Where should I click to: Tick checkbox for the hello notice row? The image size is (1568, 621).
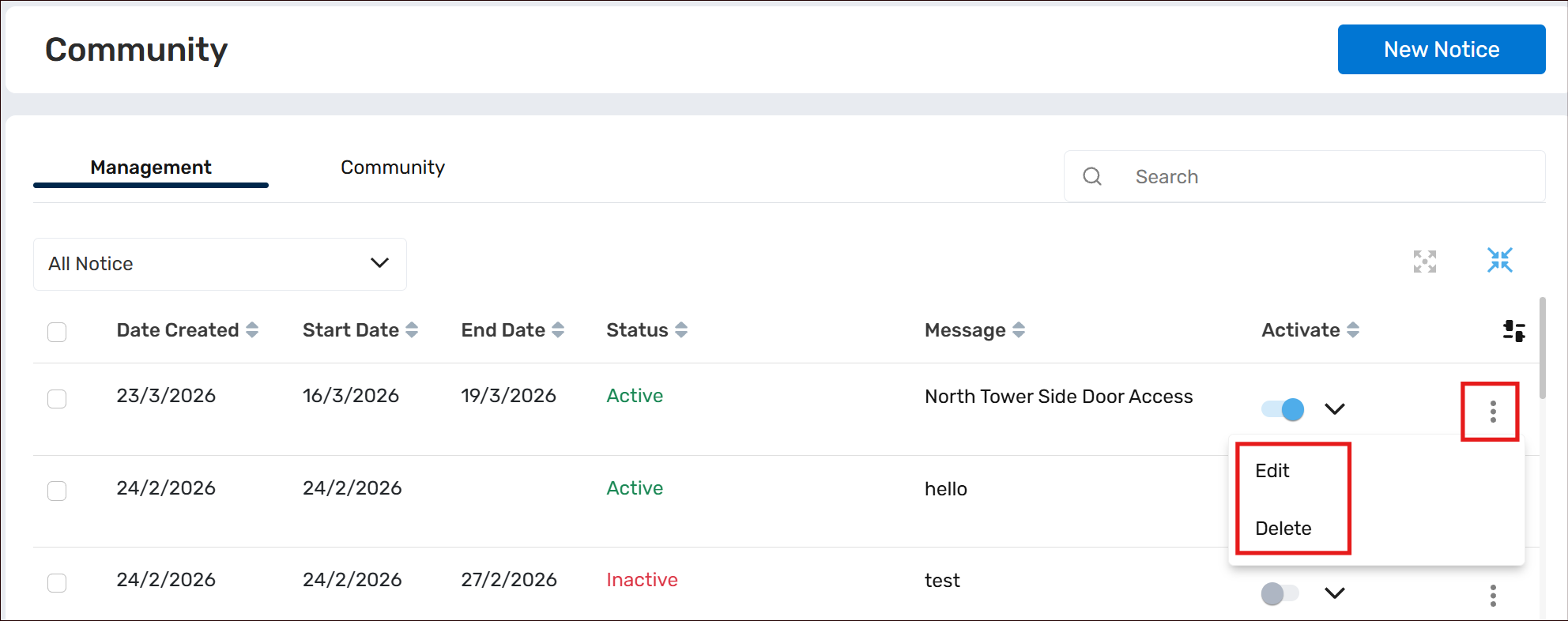[x=57, y=491]
